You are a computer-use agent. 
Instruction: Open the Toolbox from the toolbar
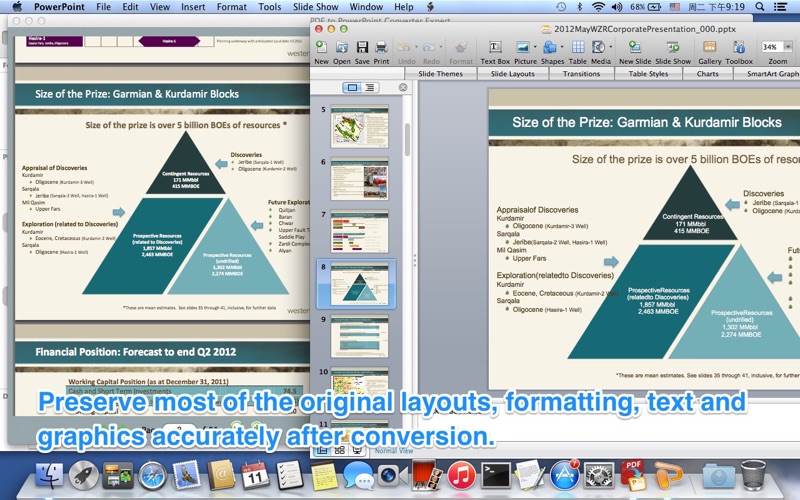coord(739,47)
